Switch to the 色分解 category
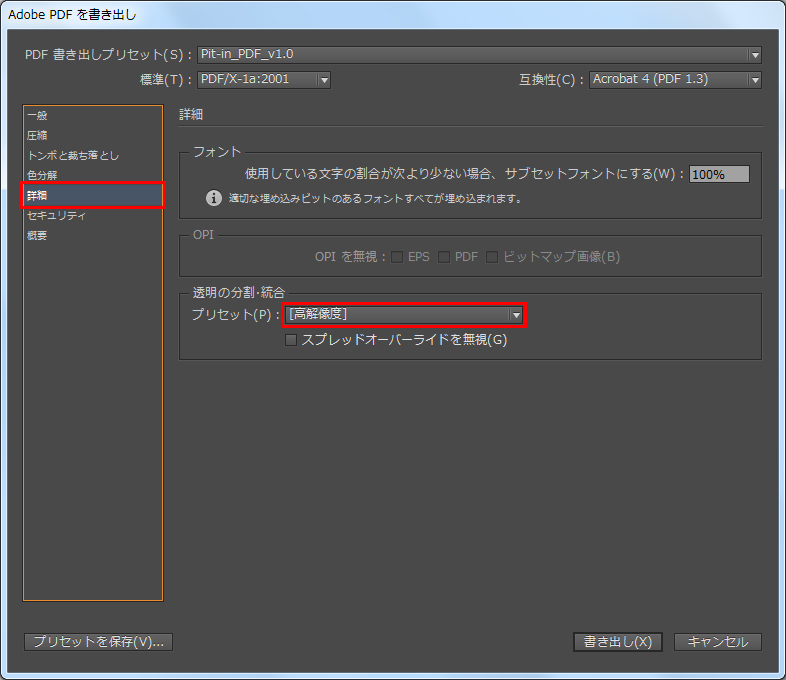The width and height of the screenshot is (786, 680). tap(42, 176)
